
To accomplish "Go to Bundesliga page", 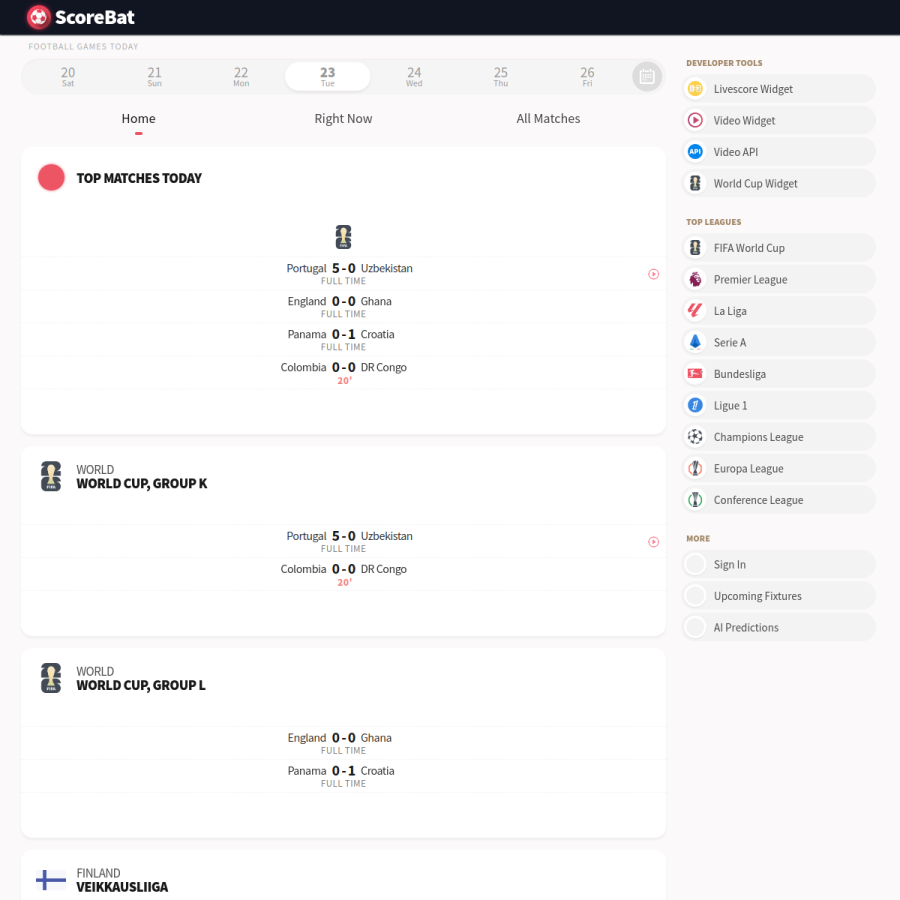I will click(x=779, y=374).
